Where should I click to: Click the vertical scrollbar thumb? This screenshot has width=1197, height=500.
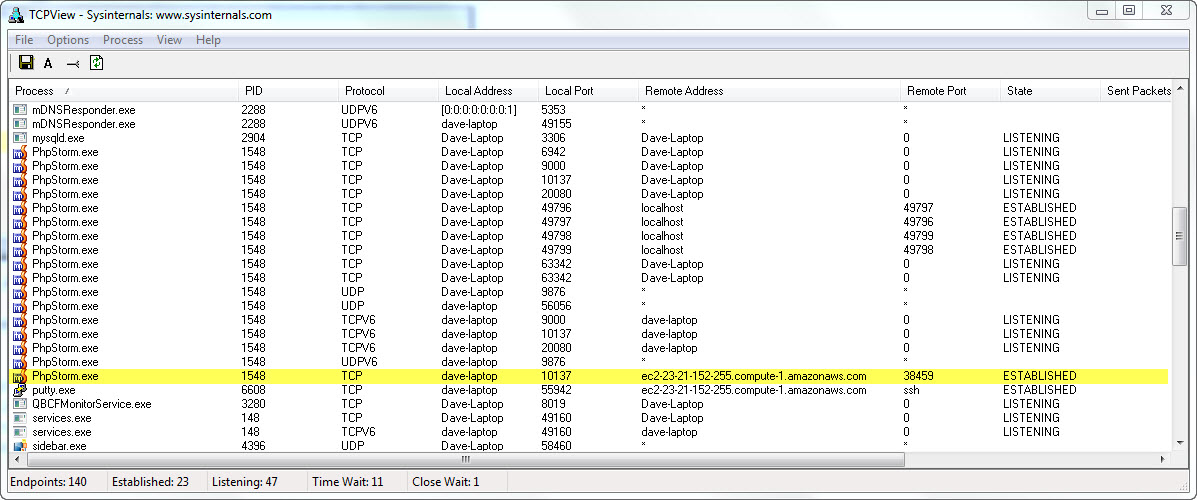click(x=1179, y=236)
